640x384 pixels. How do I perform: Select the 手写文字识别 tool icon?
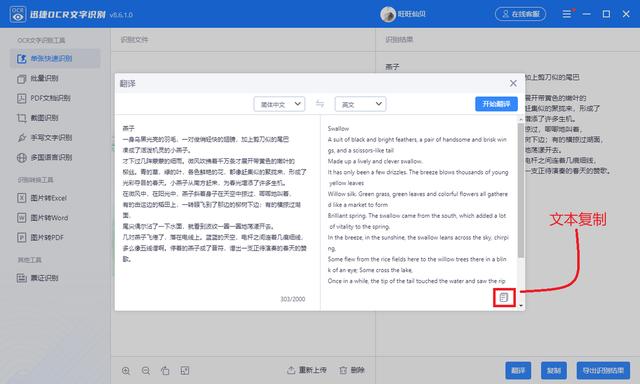coord(22,138)
